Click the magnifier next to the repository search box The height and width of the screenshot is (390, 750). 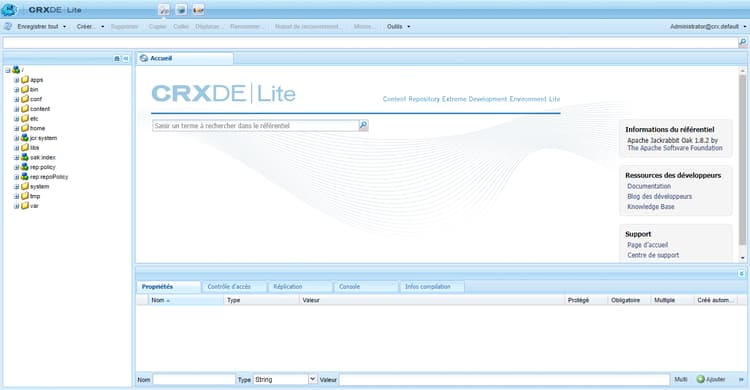pos(364,125)
